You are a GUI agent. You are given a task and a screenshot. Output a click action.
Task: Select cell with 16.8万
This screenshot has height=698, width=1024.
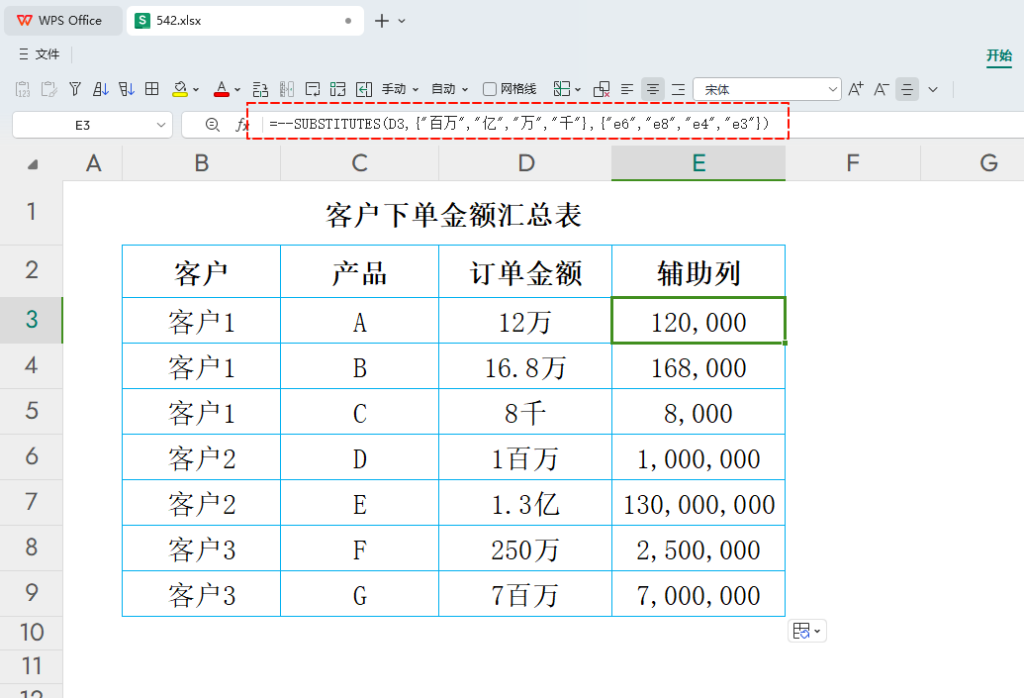(525, 366)
